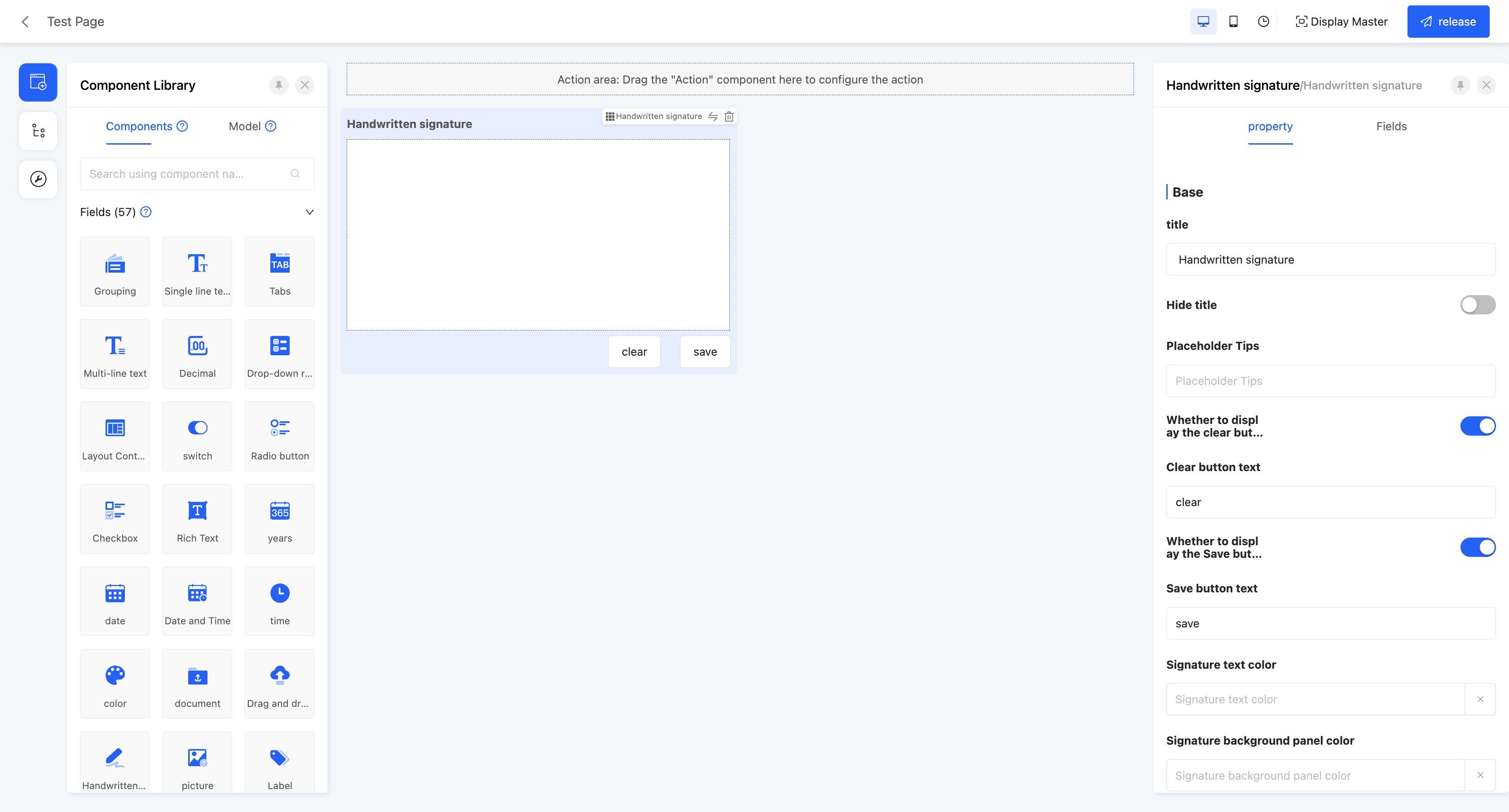Select the Rich Text component

(x=198, y=518)
